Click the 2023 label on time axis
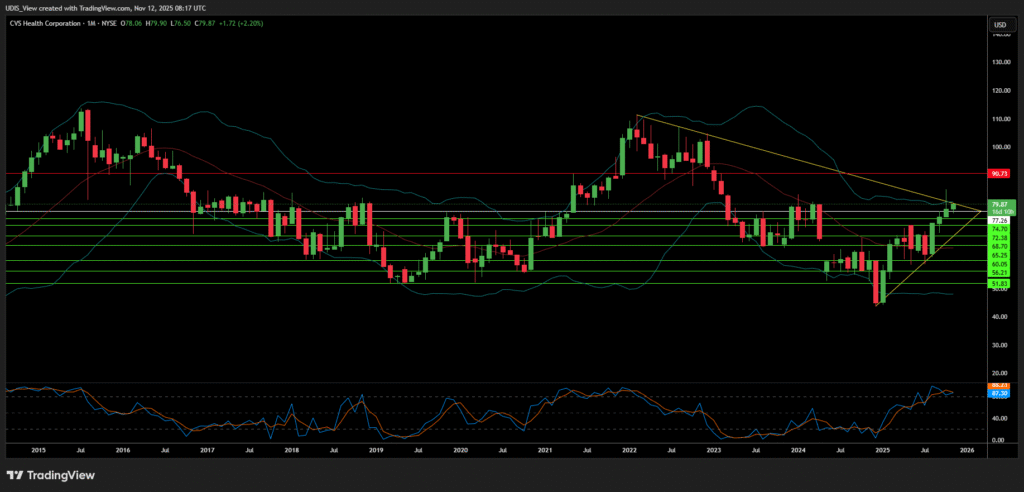 point(713,452)
